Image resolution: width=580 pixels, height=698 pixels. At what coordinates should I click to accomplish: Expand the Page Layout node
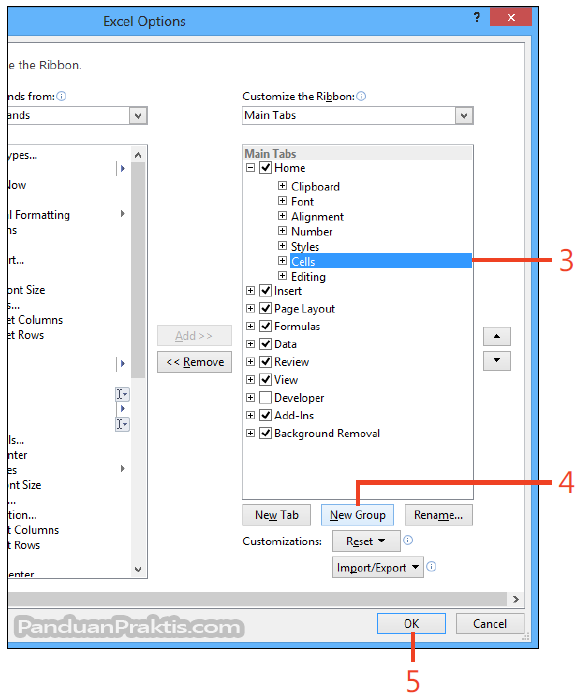point(251,308)
